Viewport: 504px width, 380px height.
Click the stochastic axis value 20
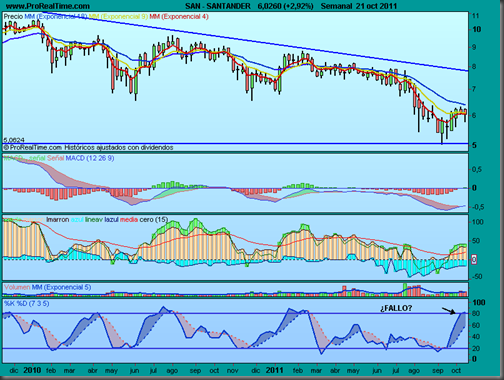[476, 349]
